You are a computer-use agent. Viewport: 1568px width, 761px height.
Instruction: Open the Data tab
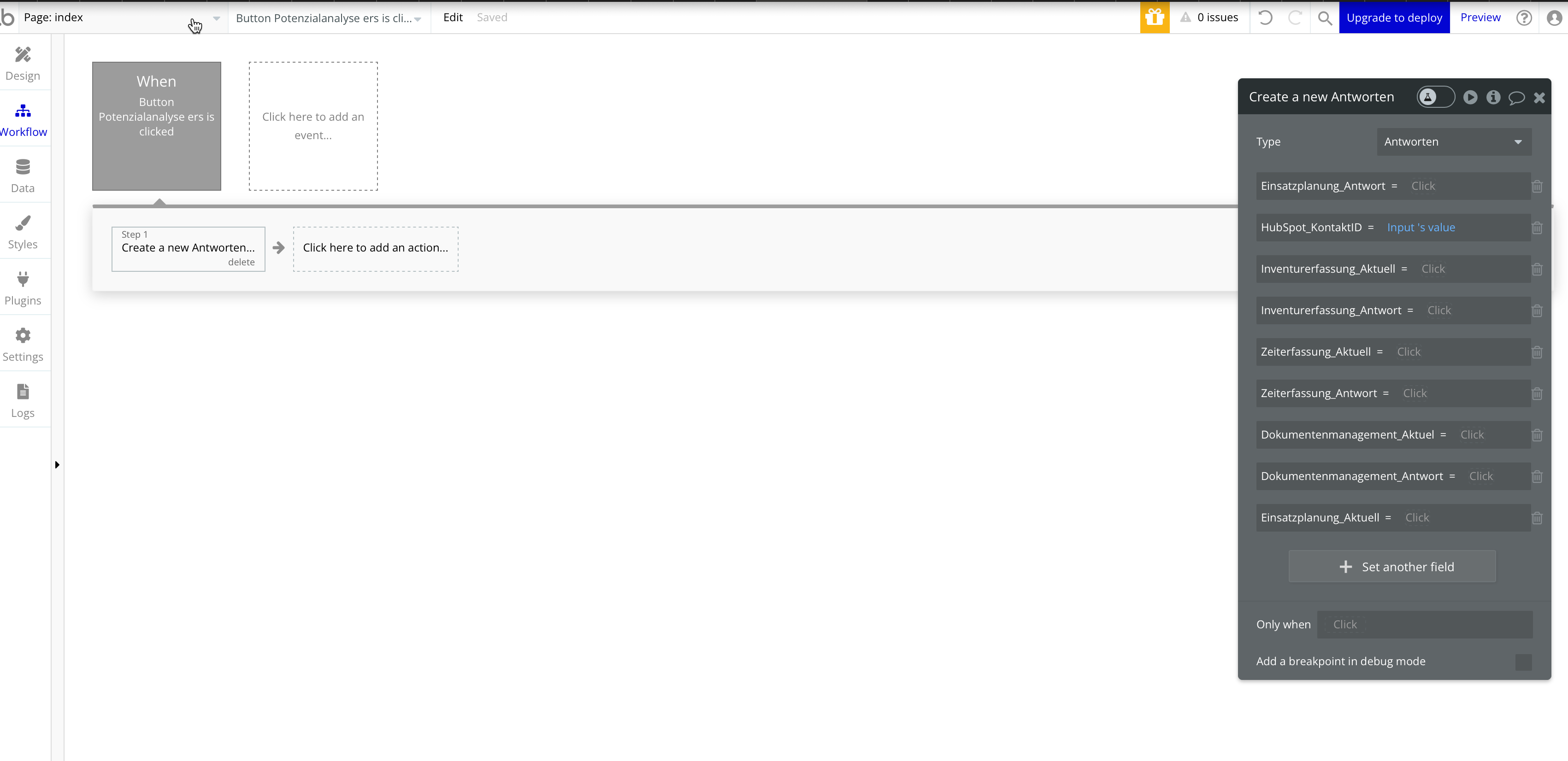(23, 176)
